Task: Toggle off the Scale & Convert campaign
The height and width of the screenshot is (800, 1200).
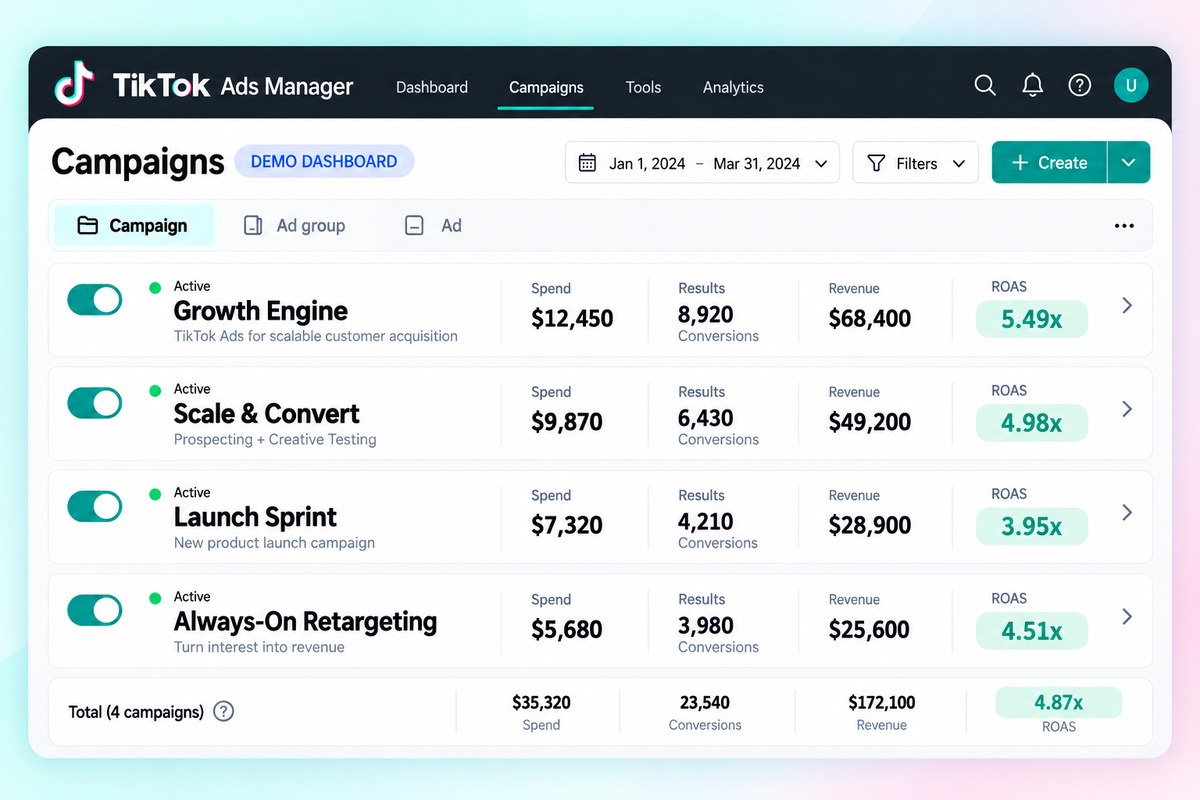Action: [x=95, y=403]
